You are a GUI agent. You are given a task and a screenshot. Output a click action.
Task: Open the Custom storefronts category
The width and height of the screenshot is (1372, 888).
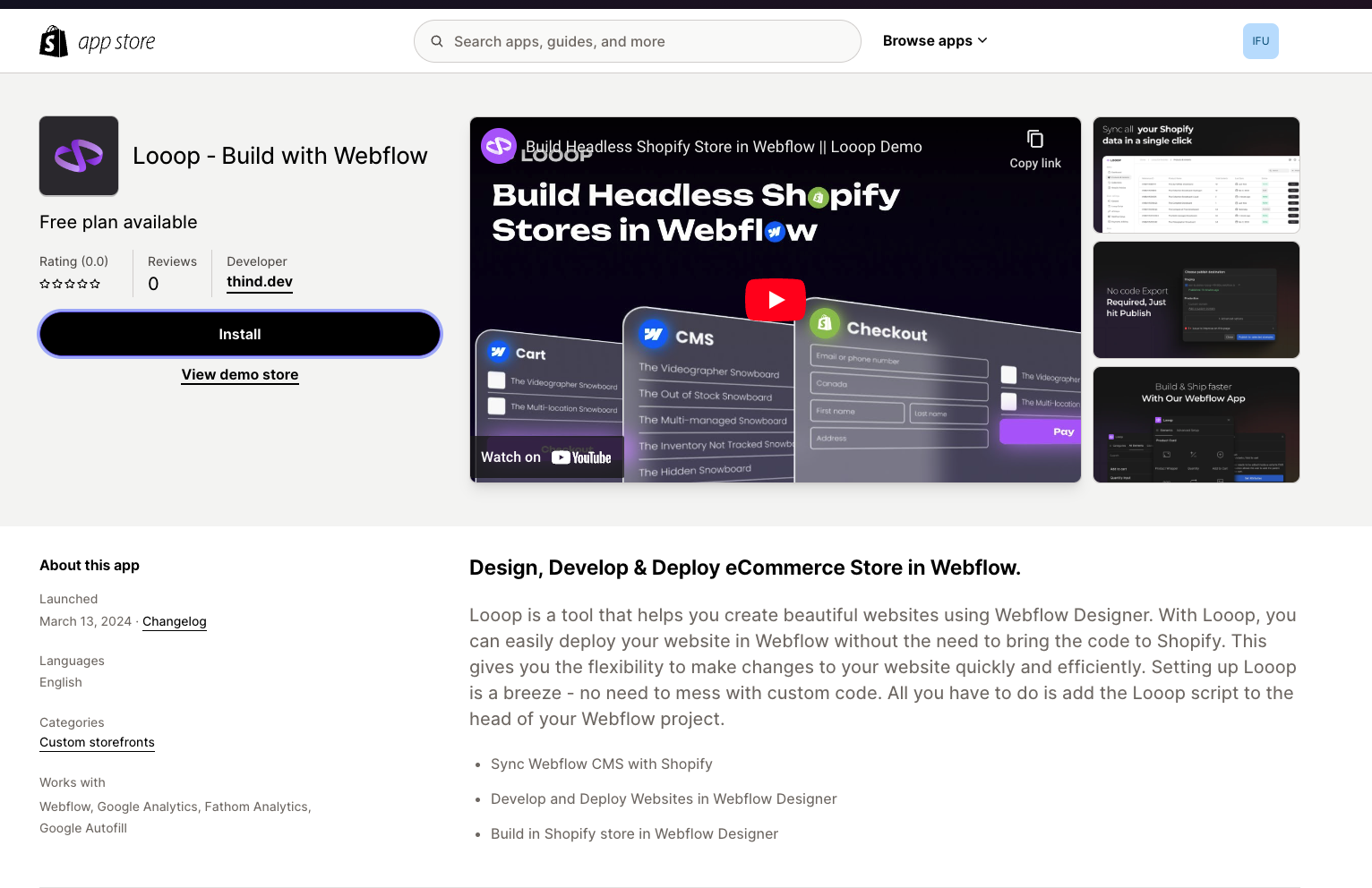coord(97,742)
